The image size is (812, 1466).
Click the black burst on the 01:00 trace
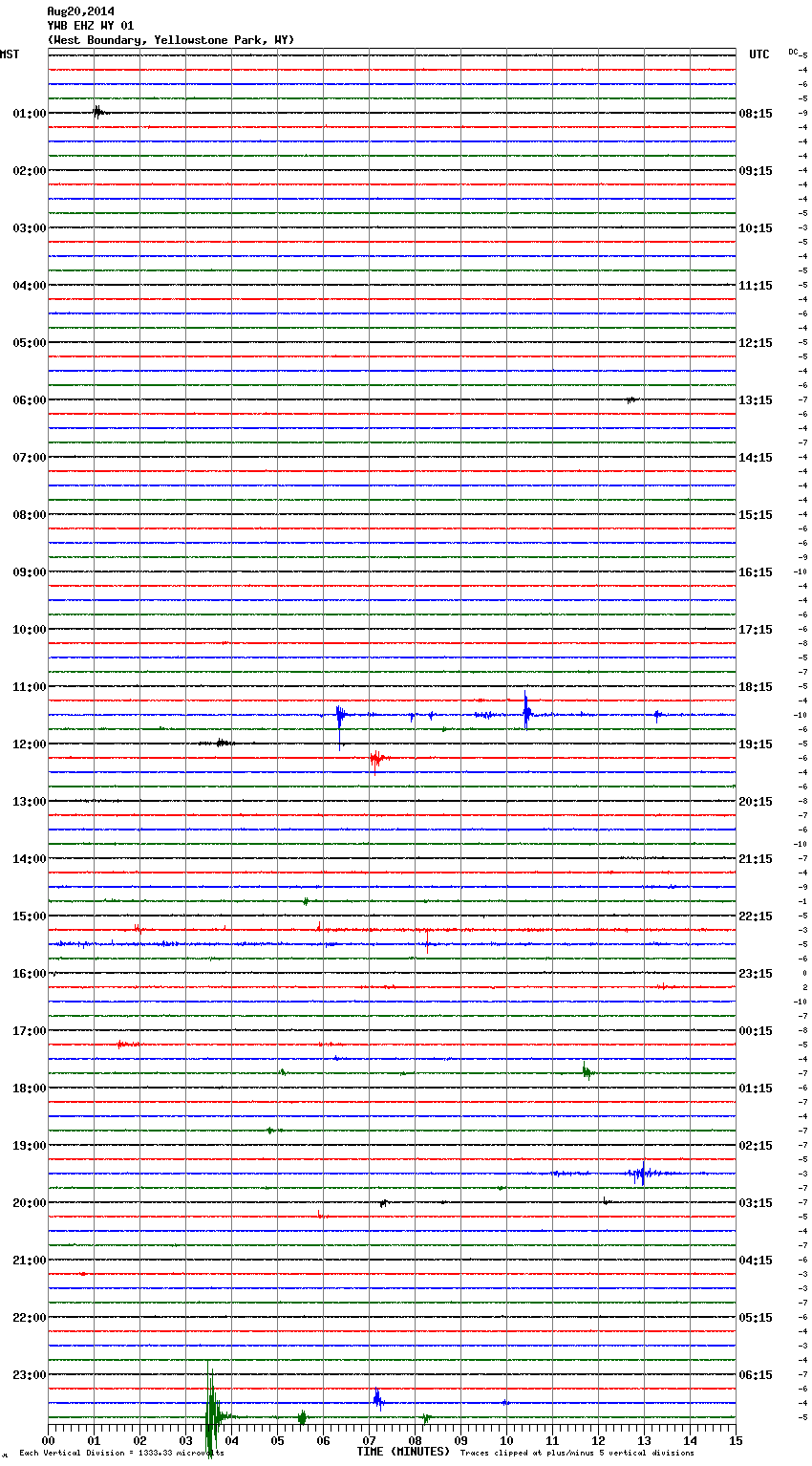[x=98, y=112]
